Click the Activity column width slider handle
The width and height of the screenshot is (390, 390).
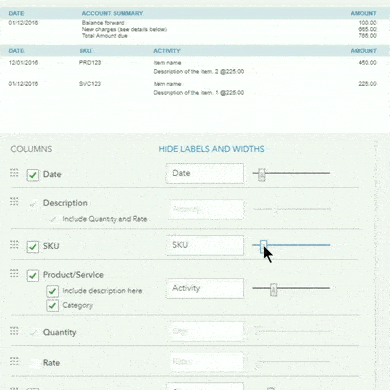coord(273,289)
